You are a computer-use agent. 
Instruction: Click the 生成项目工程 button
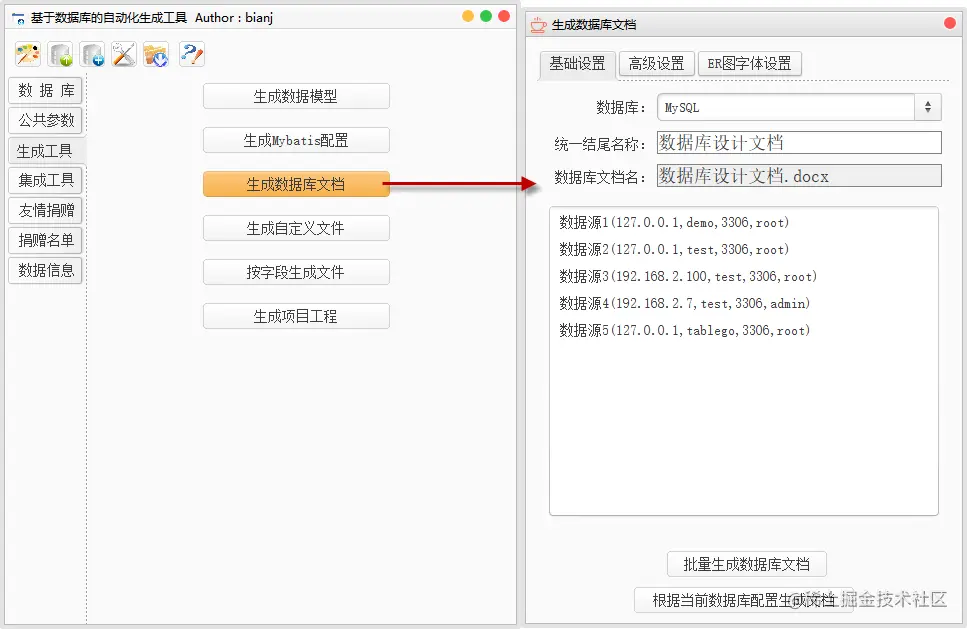pyautogui.click(x=296, y=316)
